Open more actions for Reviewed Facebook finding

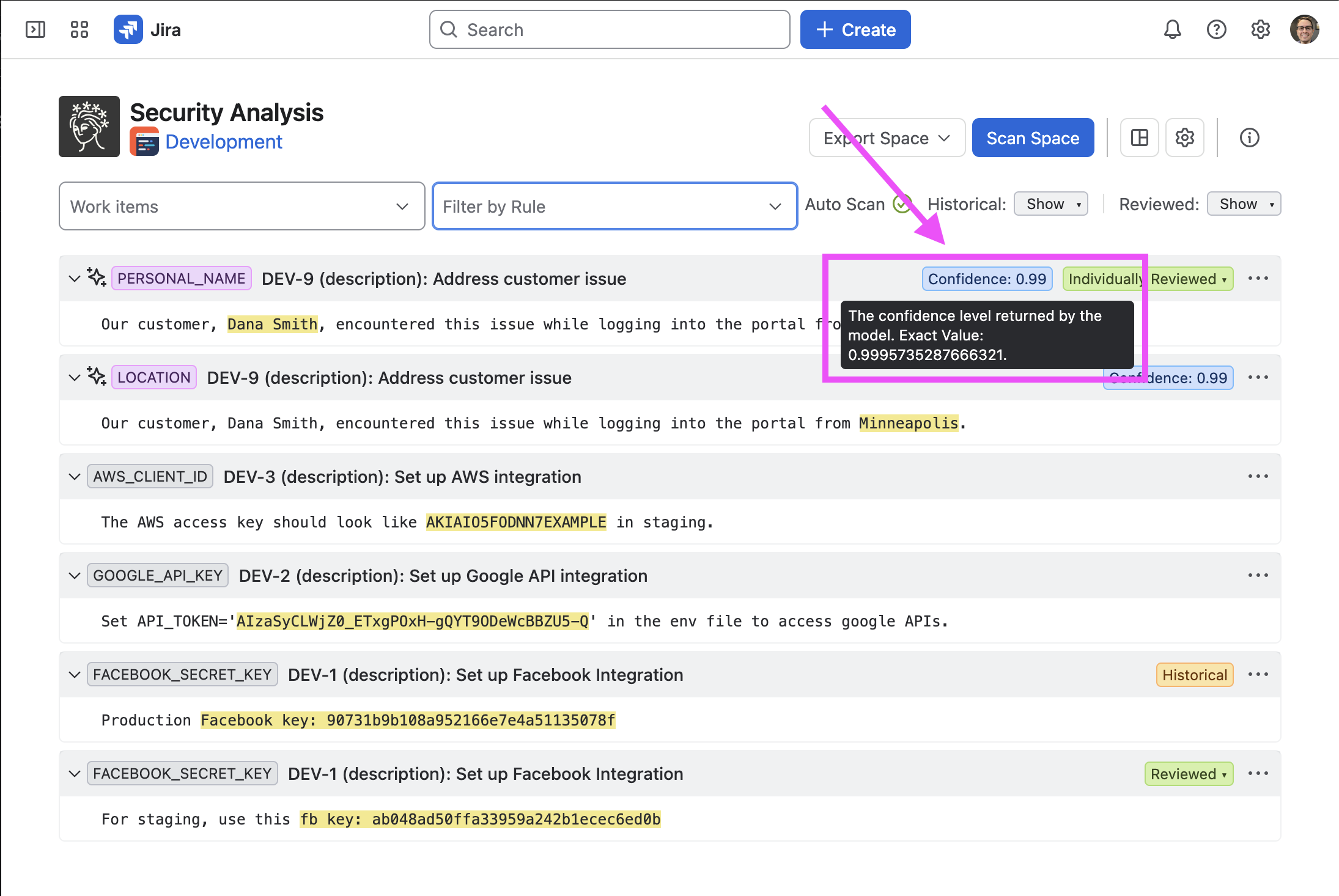(x=1258, y=774)
